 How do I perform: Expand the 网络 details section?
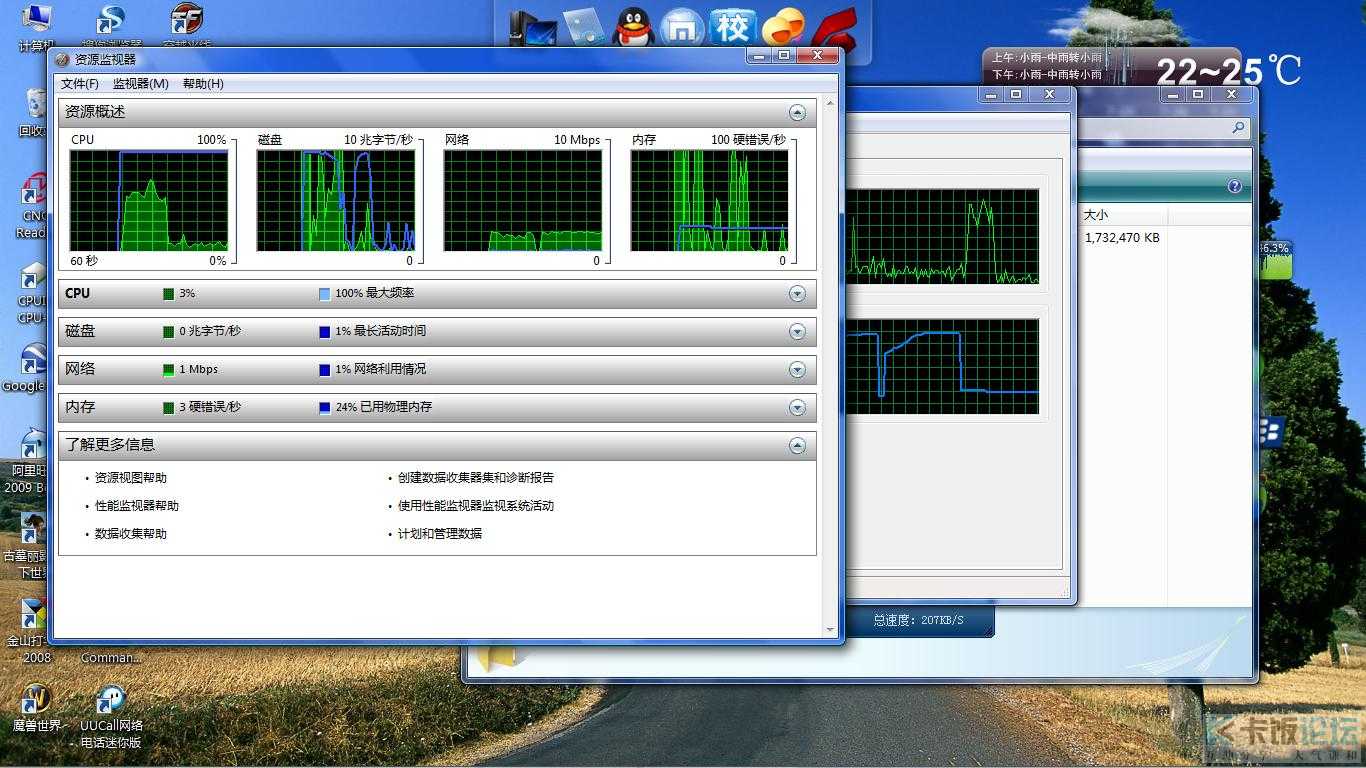797,370
